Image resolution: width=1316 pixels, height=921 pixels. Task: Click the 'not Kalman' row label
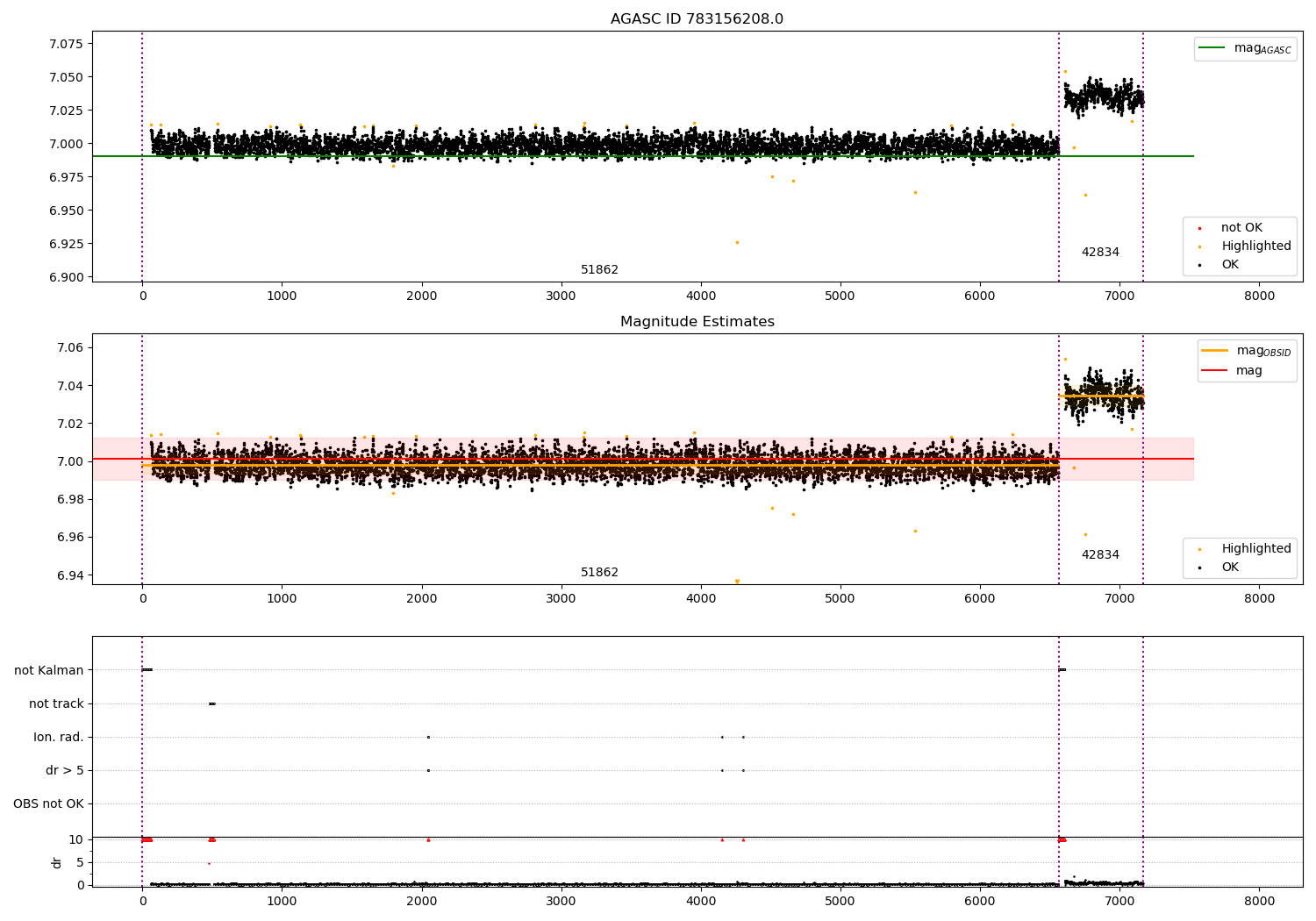(49, 671)
